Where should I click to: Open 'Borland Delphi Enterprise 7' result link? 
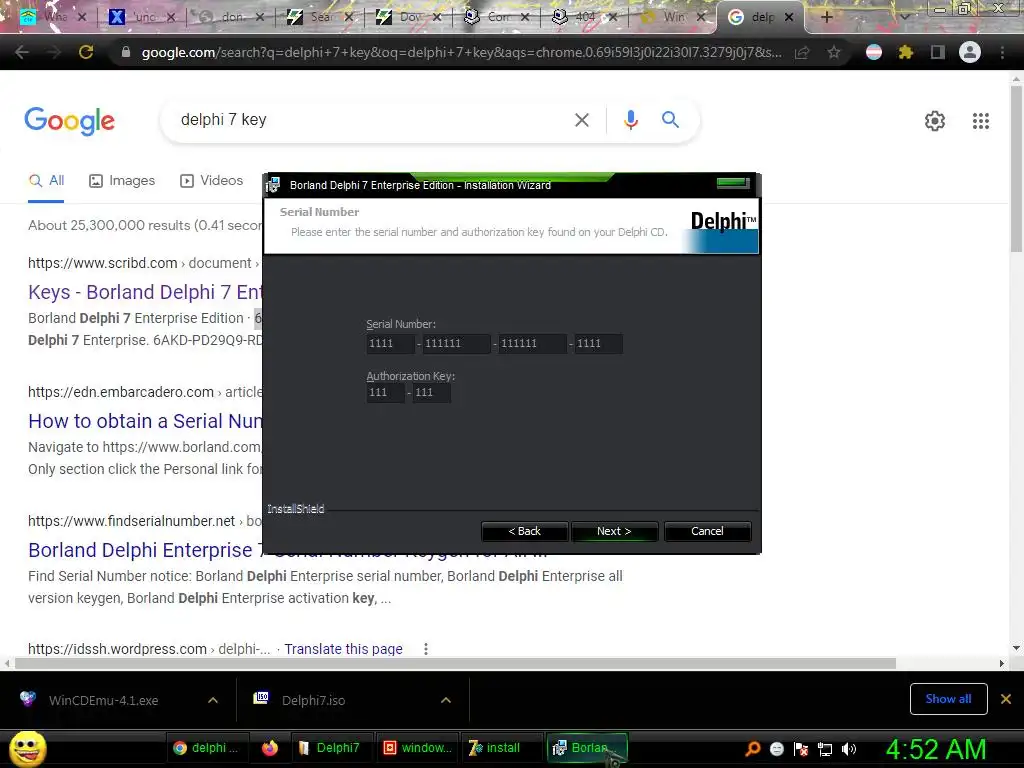[145, 551]
